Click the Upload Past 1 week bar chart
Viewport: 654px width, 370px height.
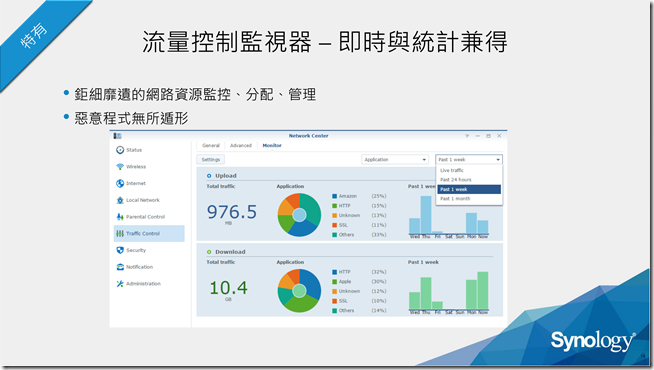pos(448,216)
